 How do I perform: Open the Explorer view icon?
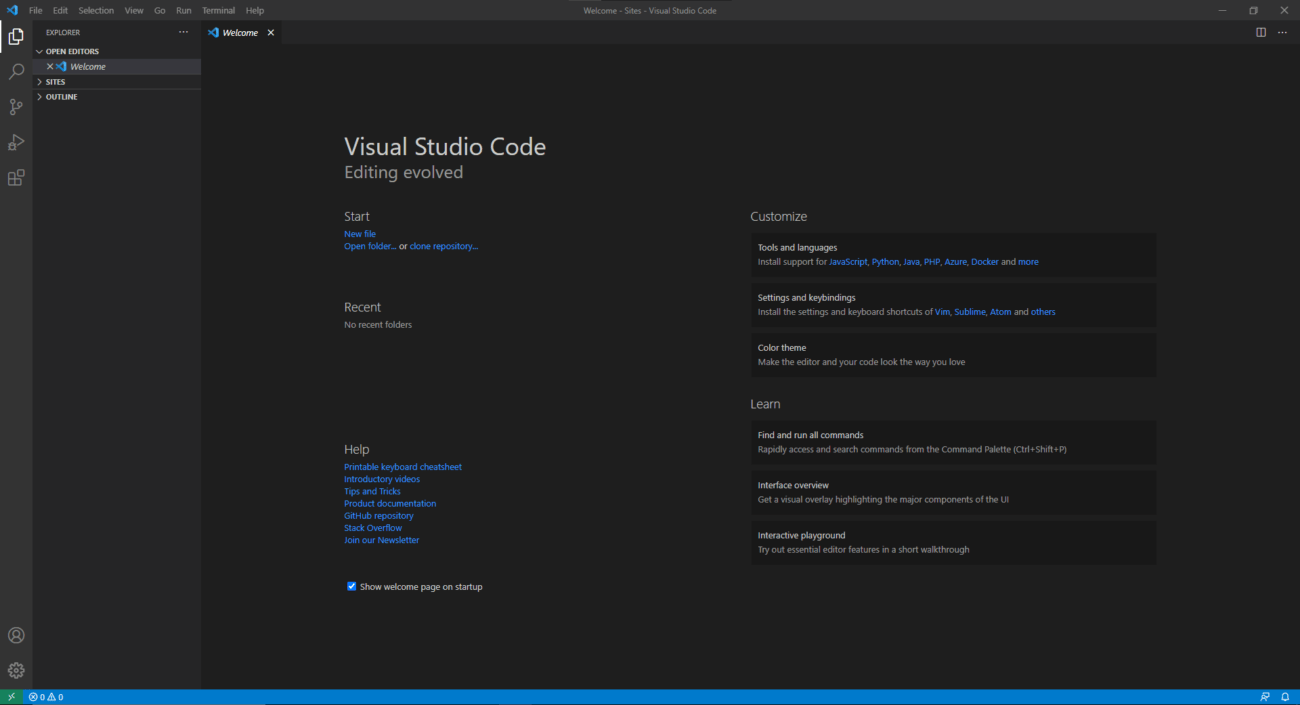pos(16,36)
